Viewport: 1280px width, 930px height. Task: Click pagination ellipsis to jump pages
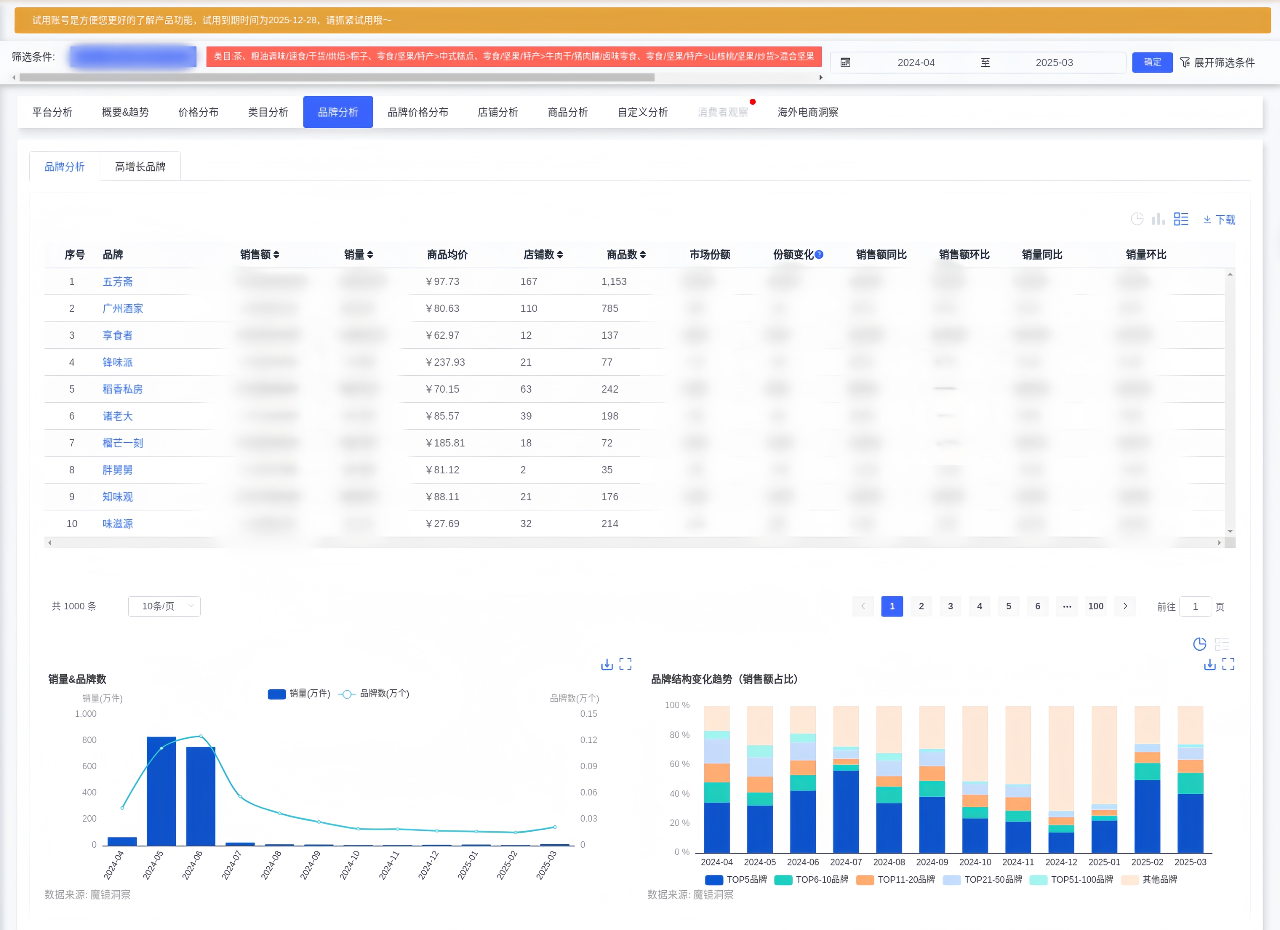[x=1067, y=606]
